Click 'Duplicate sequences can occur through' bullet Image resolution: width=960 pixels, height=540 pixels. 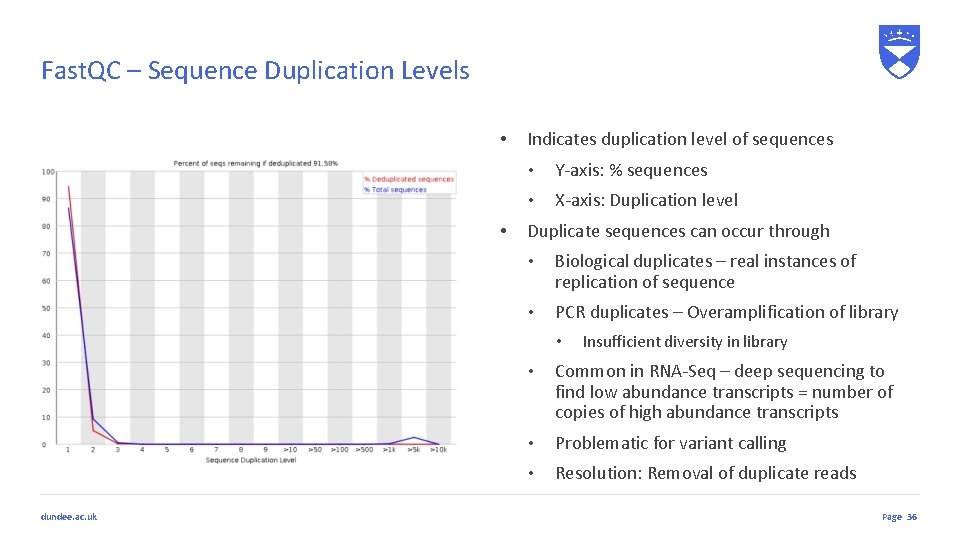[678, 231]
